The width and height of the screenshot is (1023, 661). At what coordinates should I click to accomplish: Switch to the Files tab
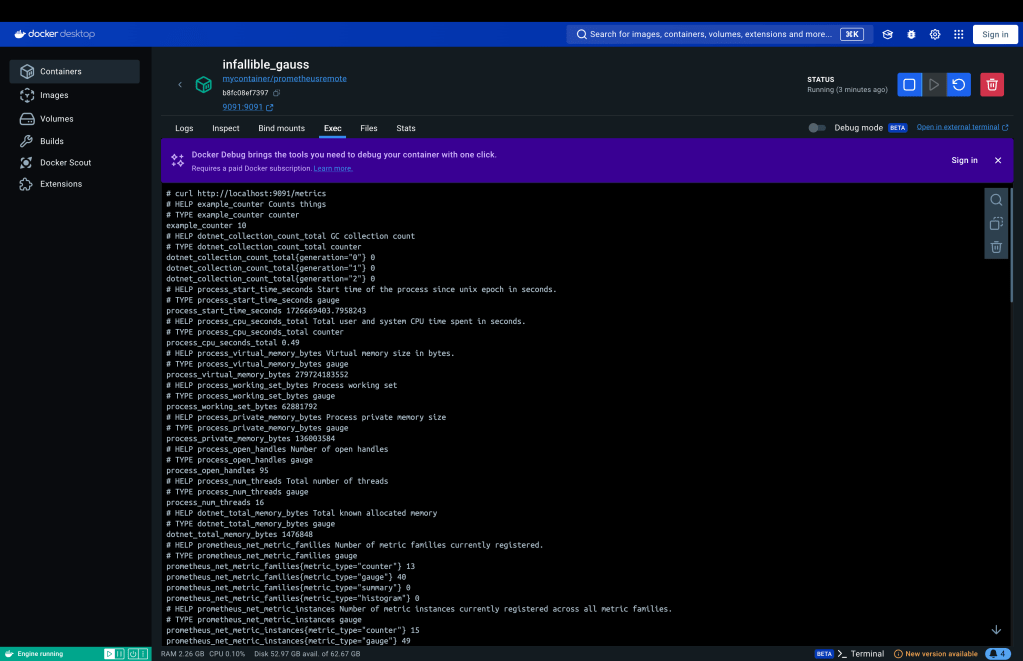369,129
